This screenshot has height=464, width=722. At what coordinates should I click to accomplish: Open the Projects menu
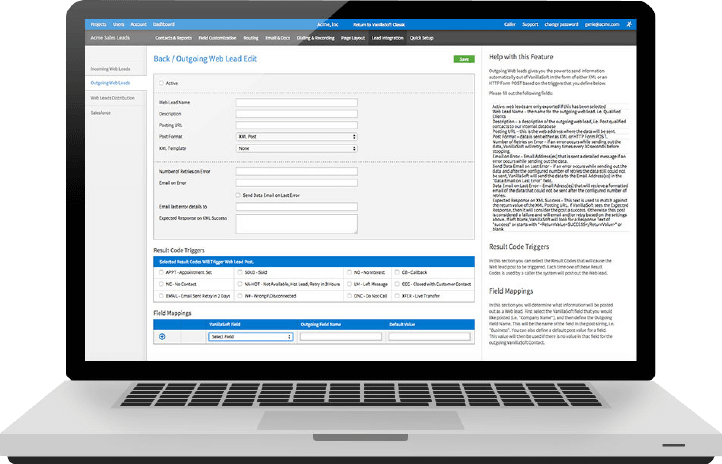(98, 24)
